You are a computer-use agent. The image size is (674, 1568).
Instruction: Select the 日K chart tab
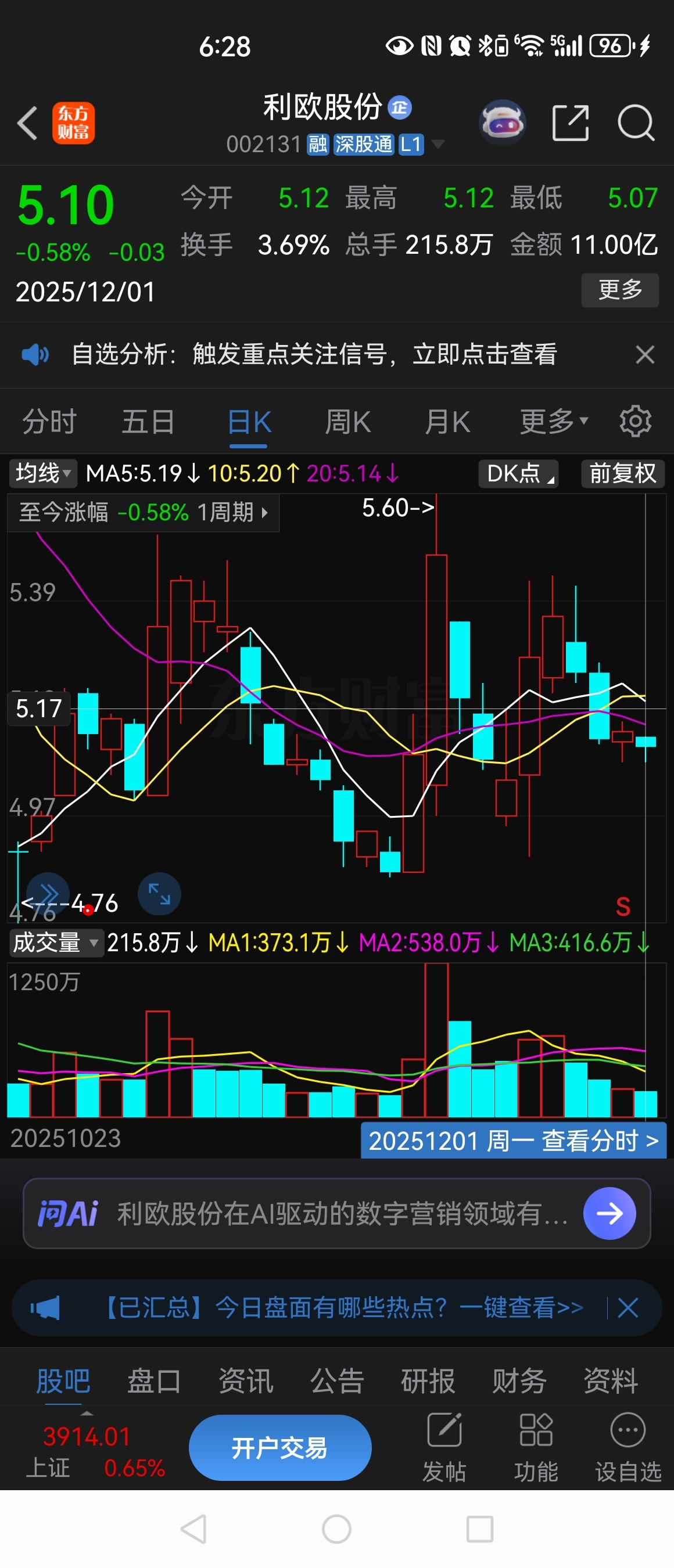click(249, 421)
